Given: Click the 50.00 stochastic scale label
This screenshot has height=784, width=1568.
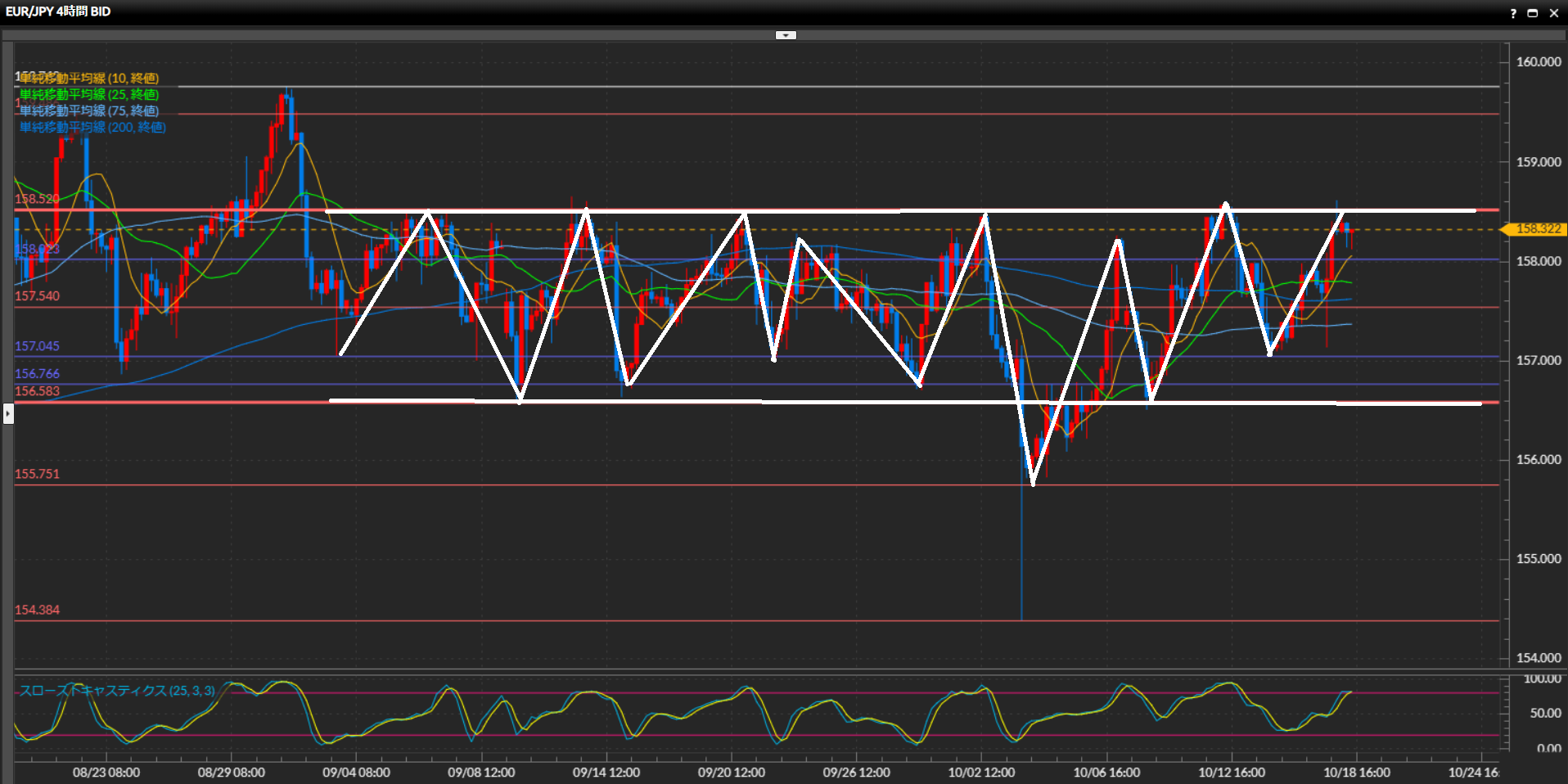Looking at the screenshot, I should pos(1545,713).
